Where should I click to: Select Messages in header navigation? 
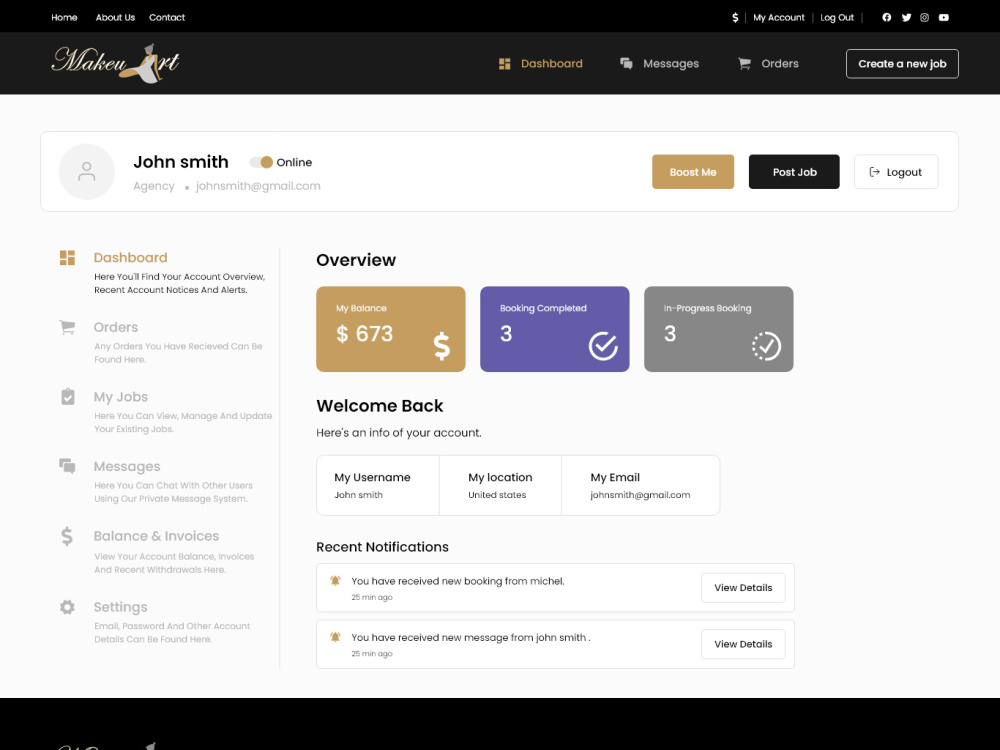(x=671, y=64)
